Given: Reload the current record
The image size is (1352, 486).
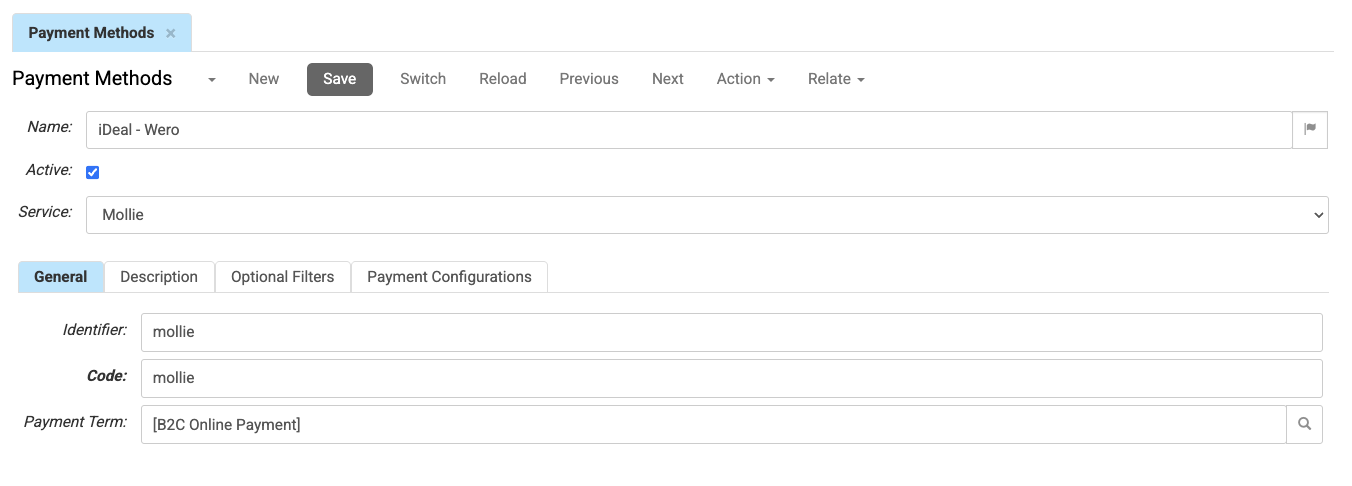Looking at the screenshot, I should 502,79.
